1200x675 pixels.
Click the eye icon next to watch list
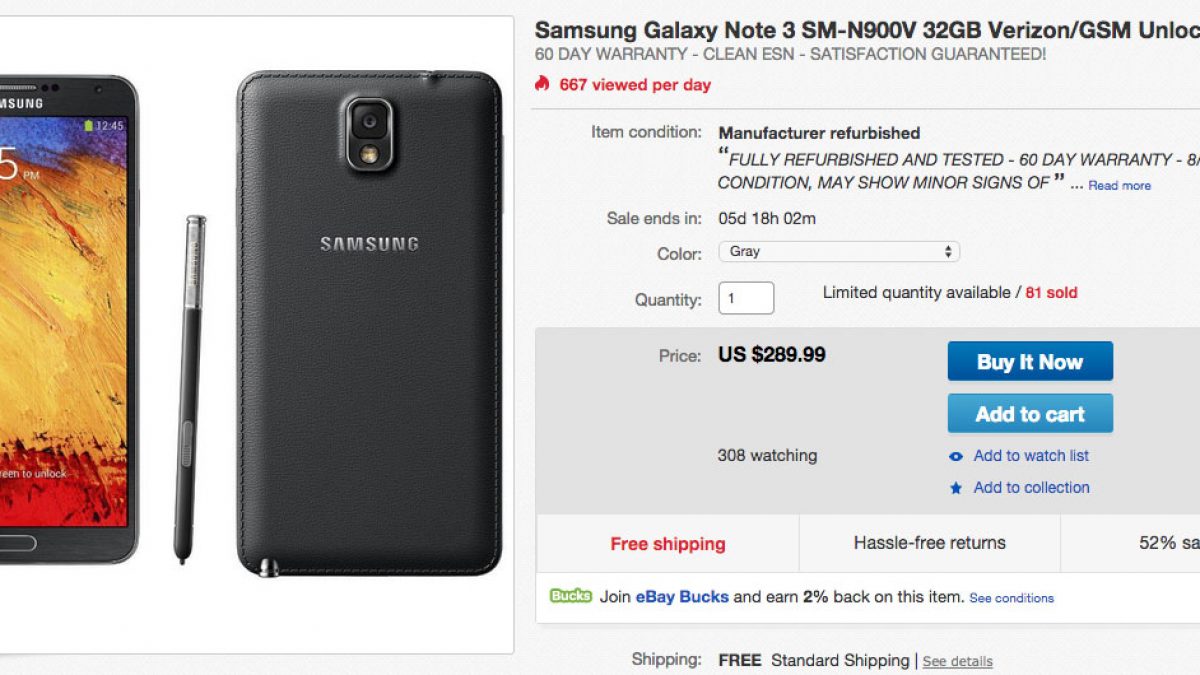click(956, 456)
